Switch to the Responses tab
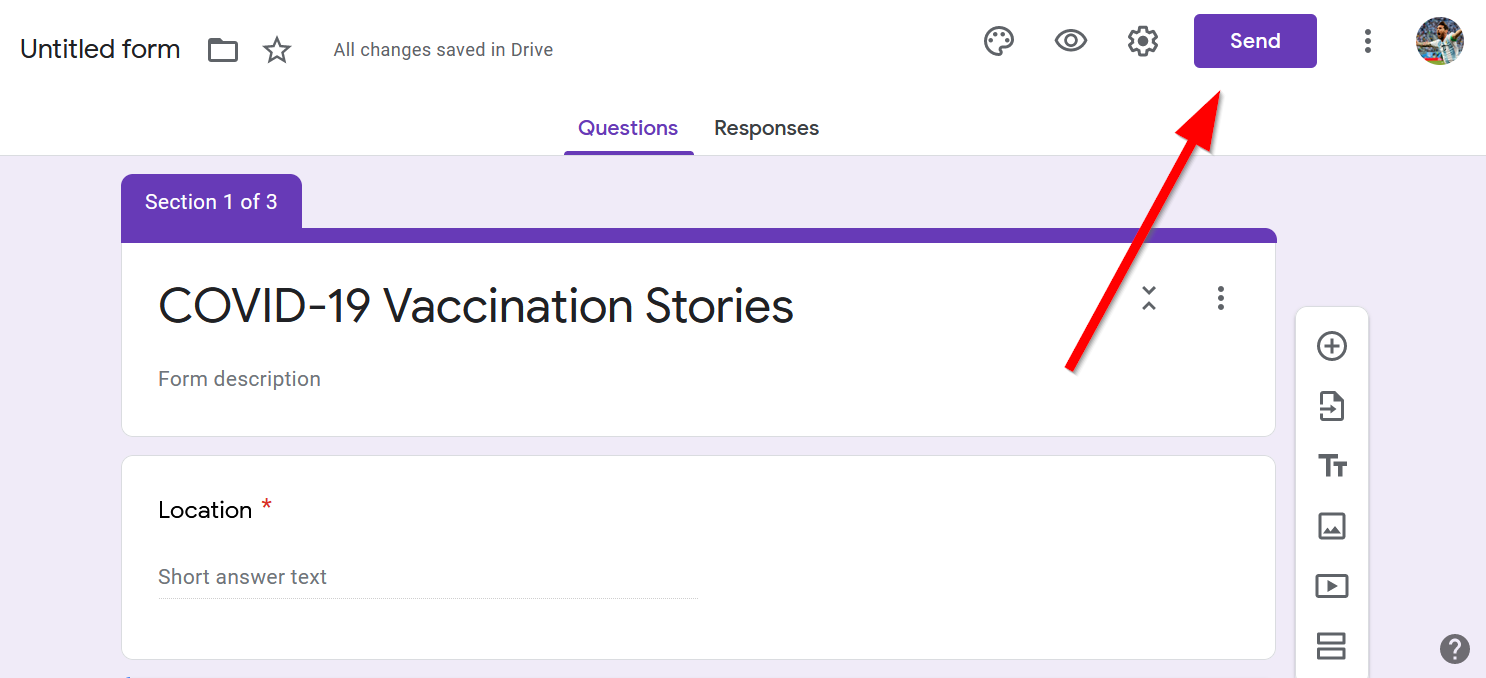Viewport: 1486px width, 678px height. [766, 128]
